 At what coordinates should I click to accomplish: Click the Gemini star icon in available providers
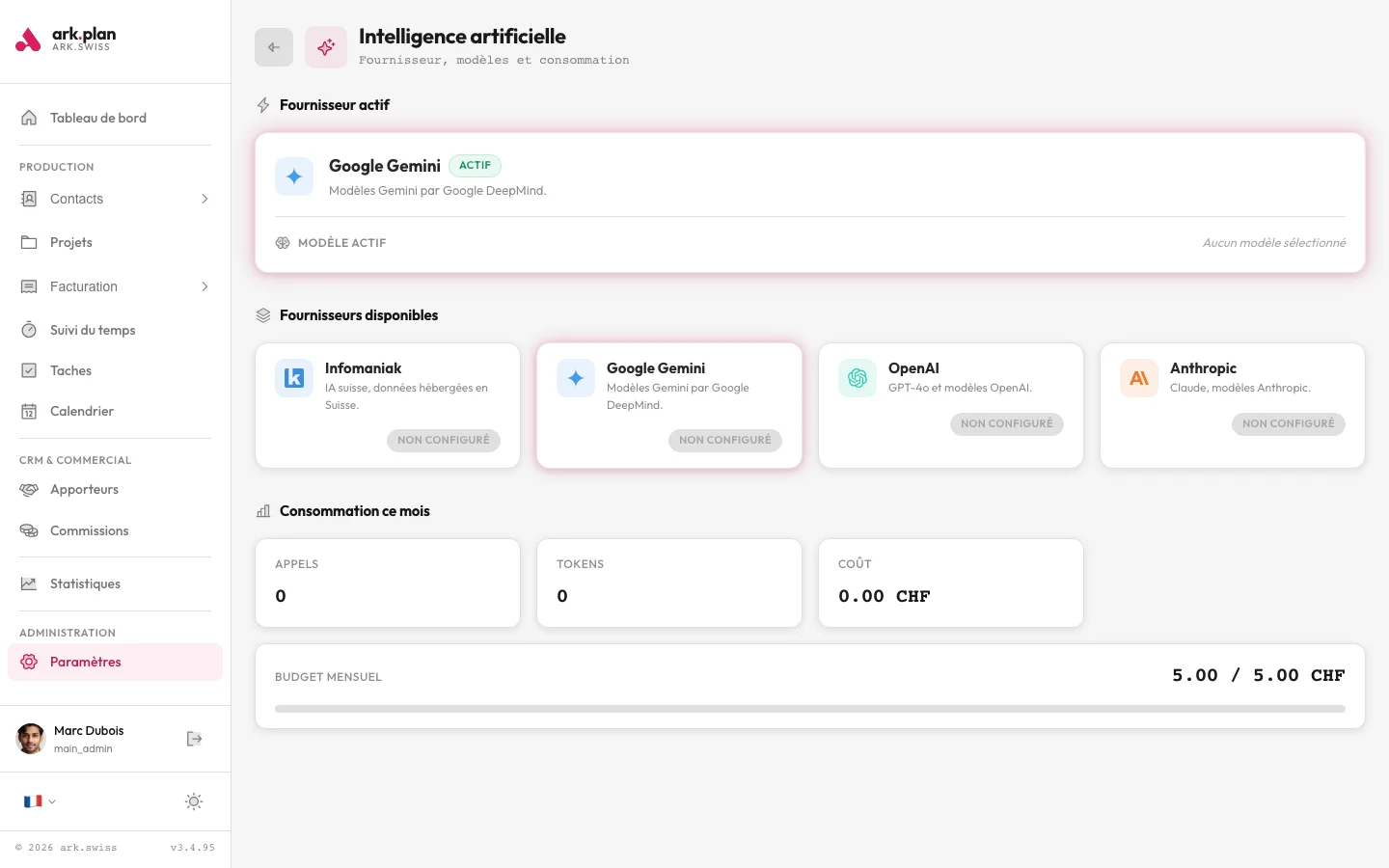tap(576, 378)
